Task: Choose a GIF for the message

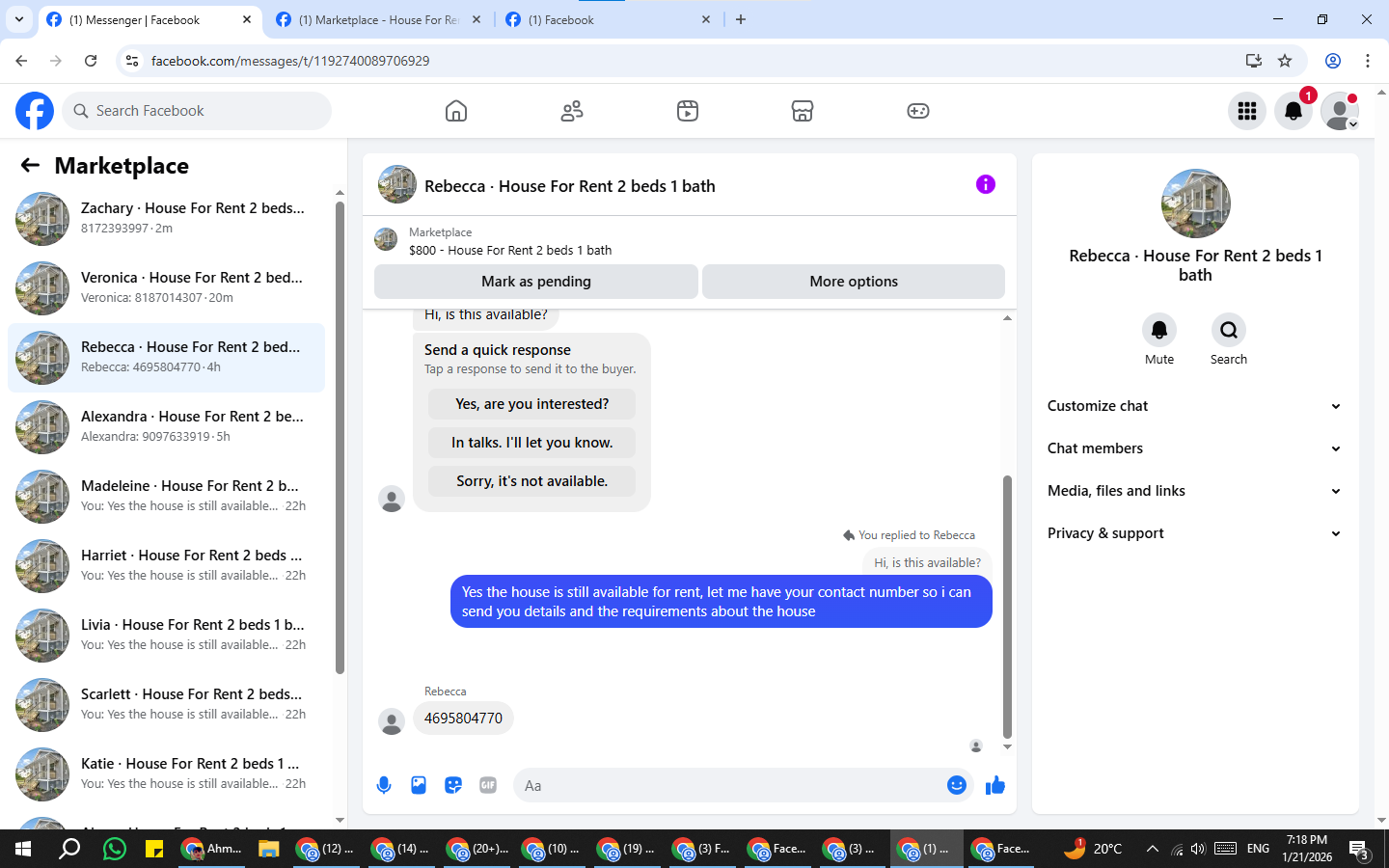Action: pyautogui.click(x=488, y=785)
